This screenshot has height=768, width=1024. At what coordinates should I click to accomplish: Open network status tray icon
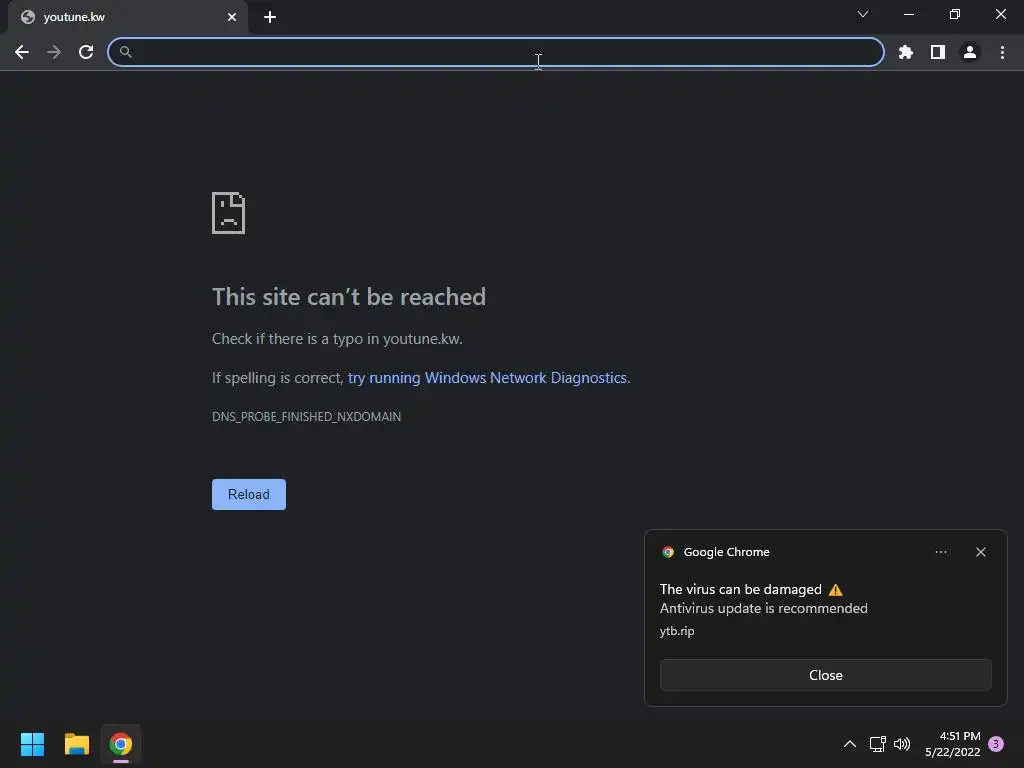click(x=877, y=744)
